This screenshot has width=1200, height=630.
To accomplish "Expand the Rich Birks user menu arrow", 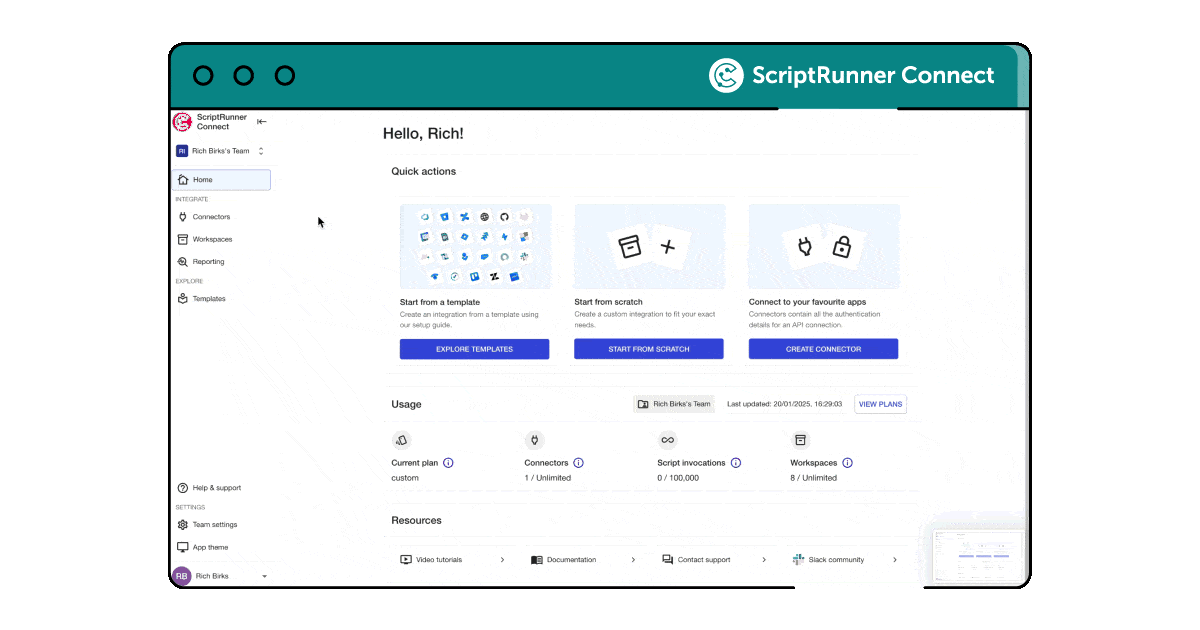I will coord(264,577).
